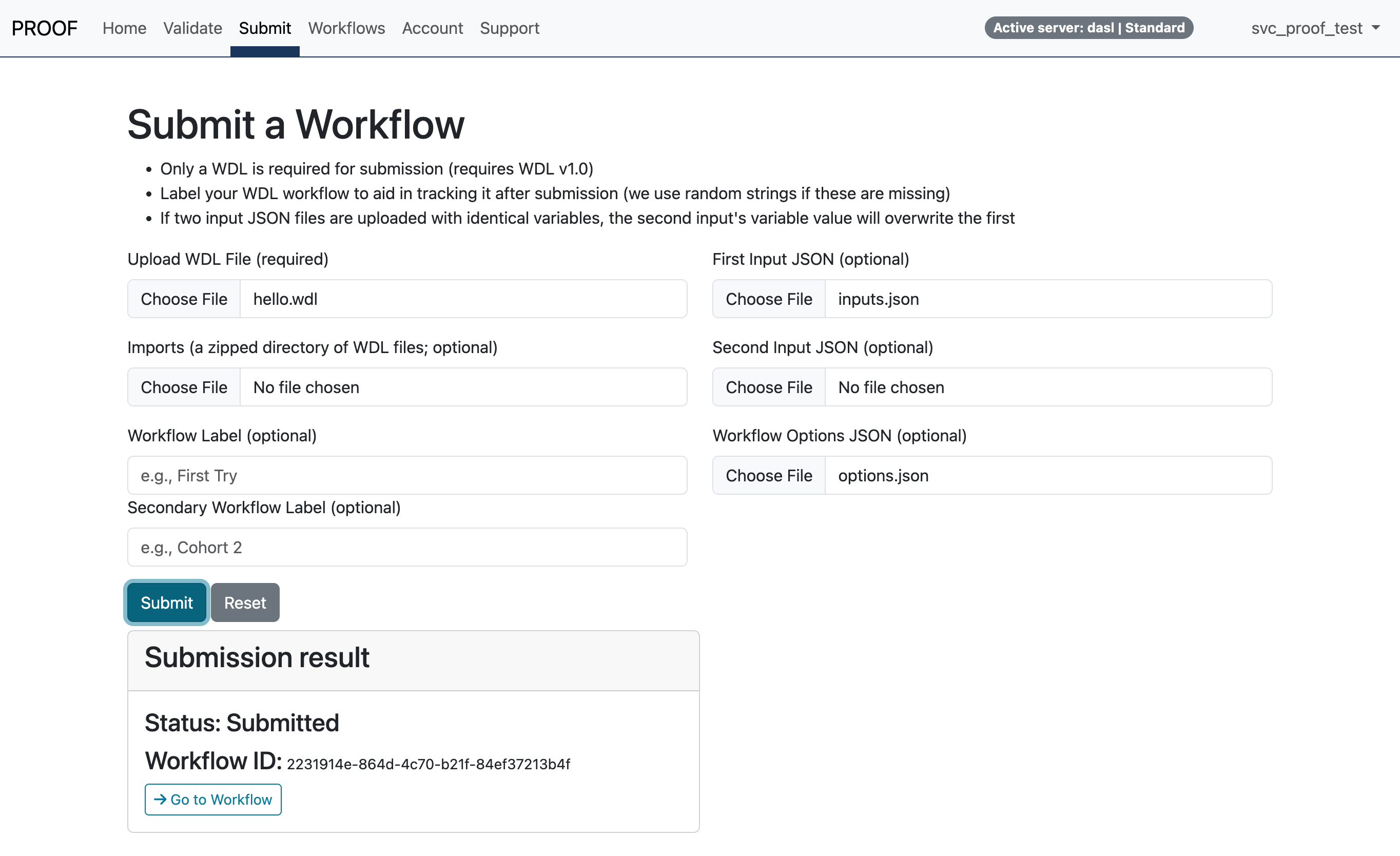
Task: Open the Validate page
Action: click(x=192, y=28)
